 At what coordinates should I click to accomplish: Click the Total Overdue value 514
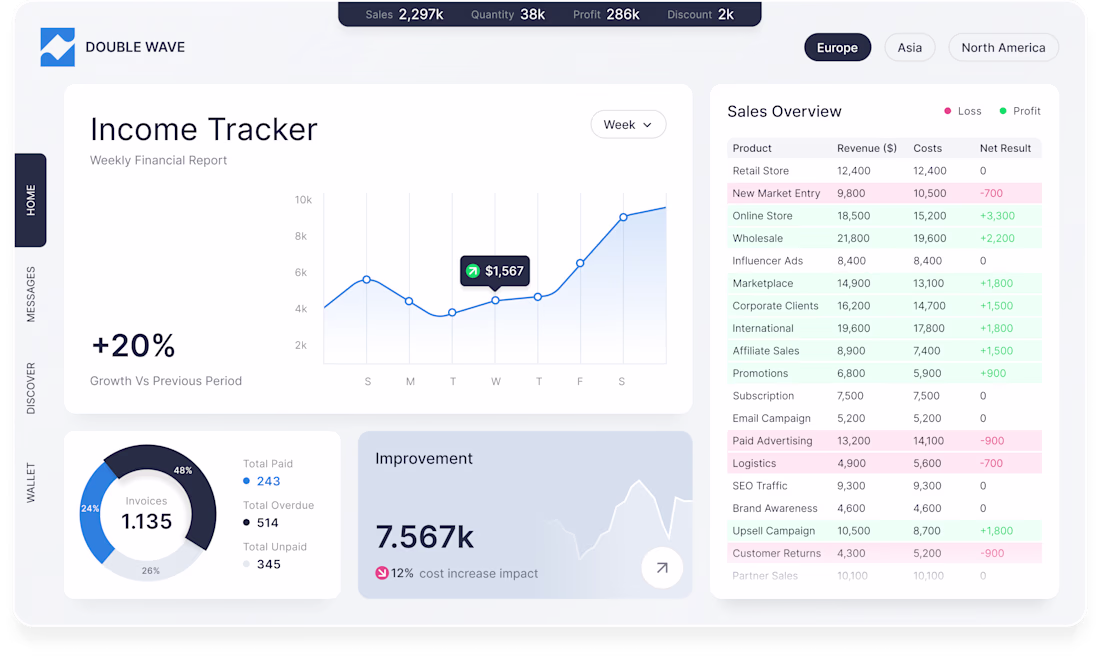[x=267, y=523]
